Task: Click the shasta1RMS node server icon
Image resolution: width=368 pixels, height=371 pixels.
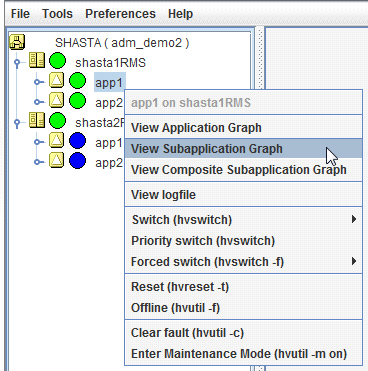Action: (x=37, y=60)
